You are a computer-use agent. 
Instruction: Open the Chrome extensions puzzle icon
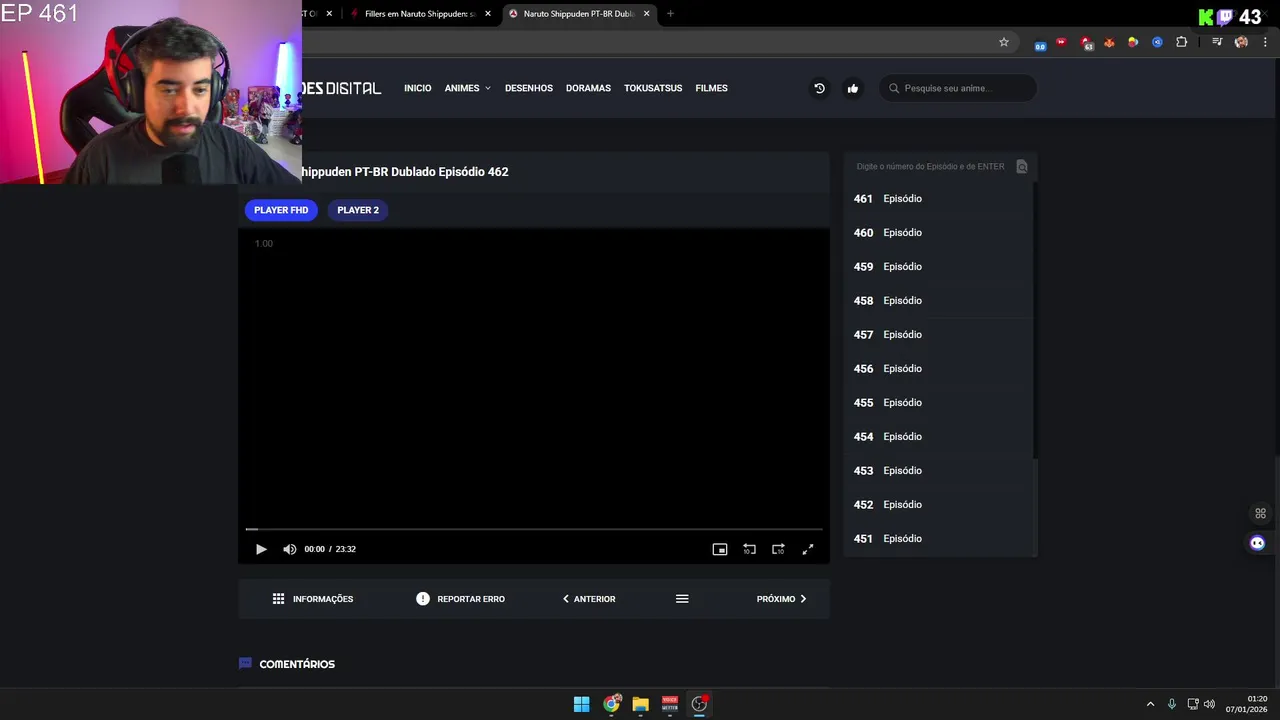point(1182,42)
